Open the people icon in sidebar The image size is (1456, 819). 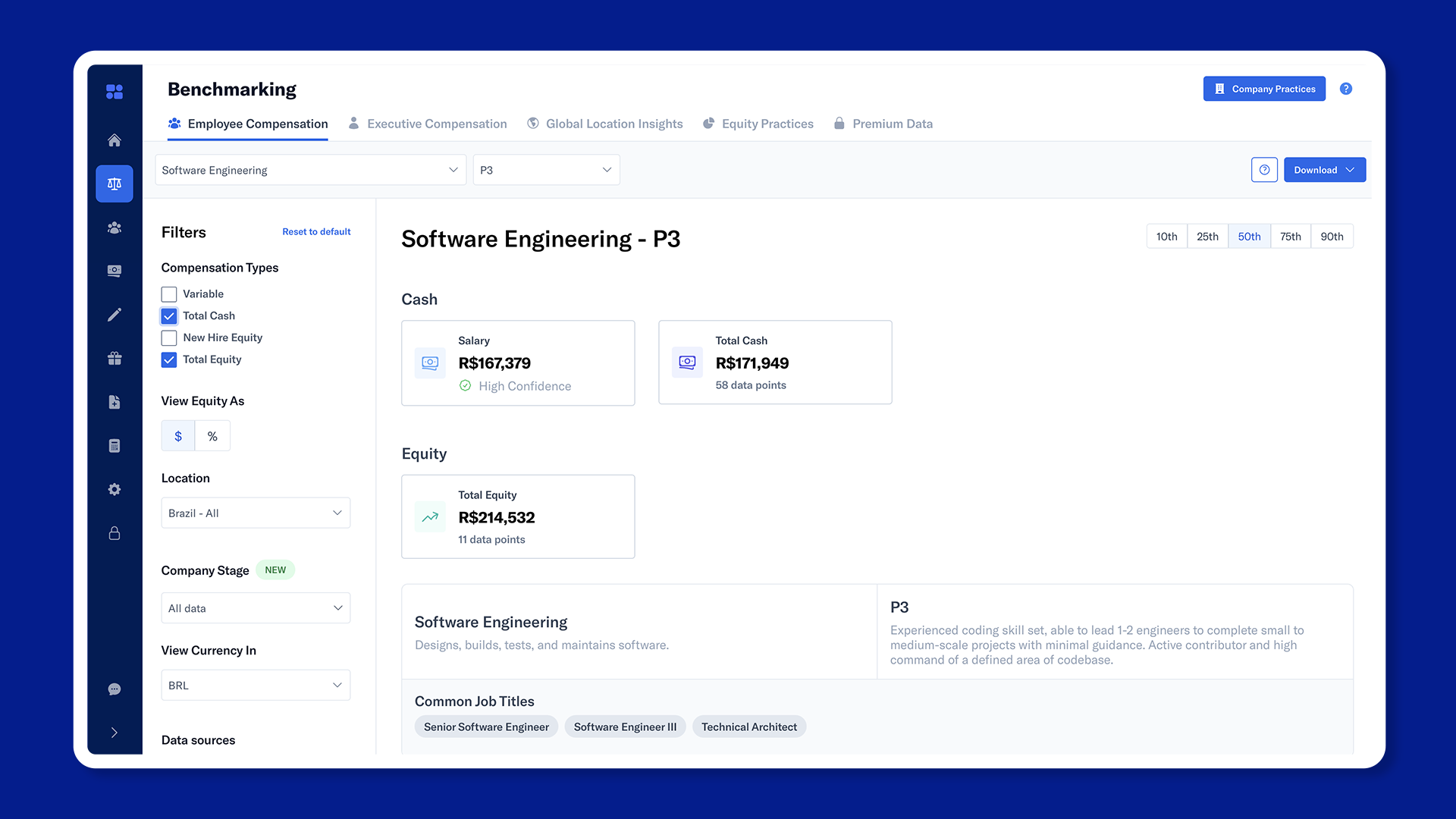115,227
